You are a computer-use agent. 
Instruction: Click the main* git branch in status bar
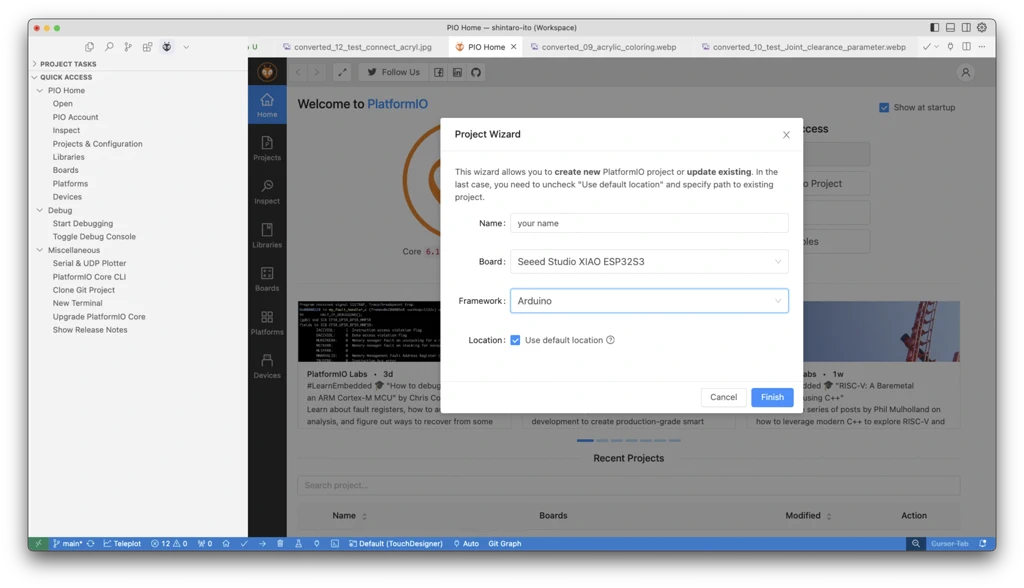click(67, 544)
